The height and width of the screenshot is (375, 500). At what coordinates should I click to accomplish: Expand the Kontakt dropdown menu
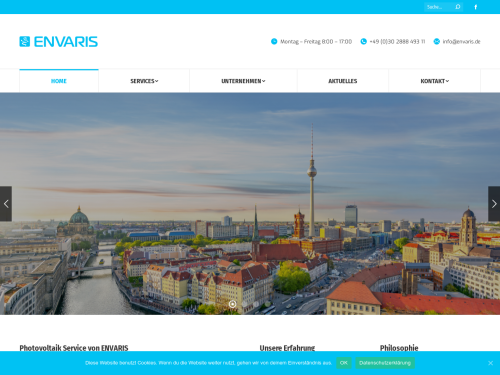point(435,81)
